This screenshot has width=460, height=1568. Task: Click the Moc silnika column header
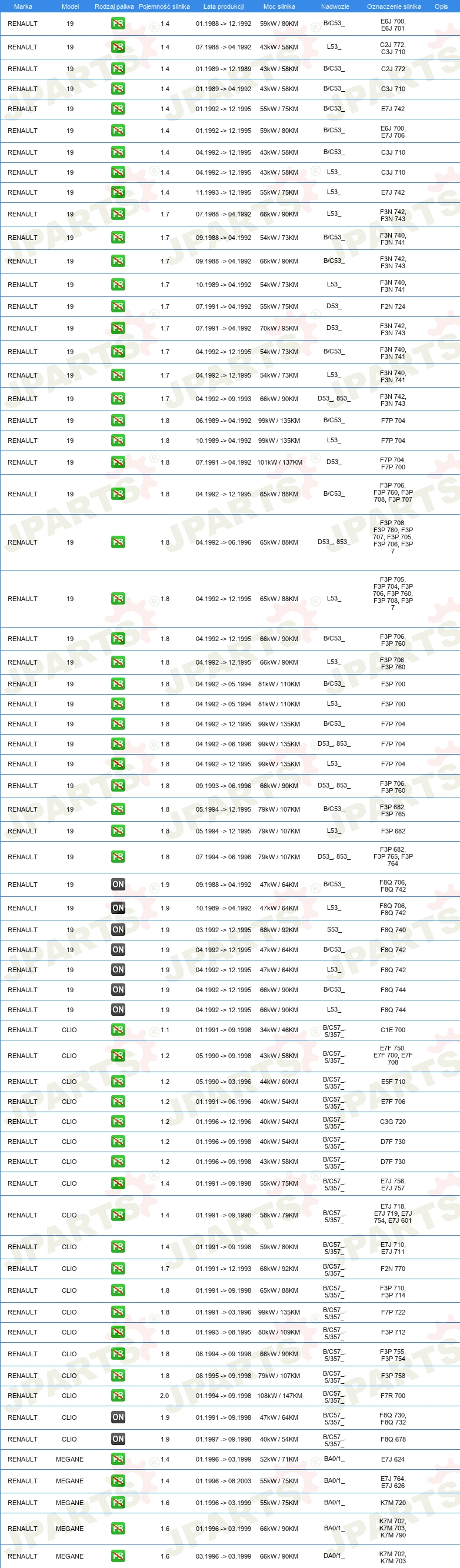click(x=279, y=6)
